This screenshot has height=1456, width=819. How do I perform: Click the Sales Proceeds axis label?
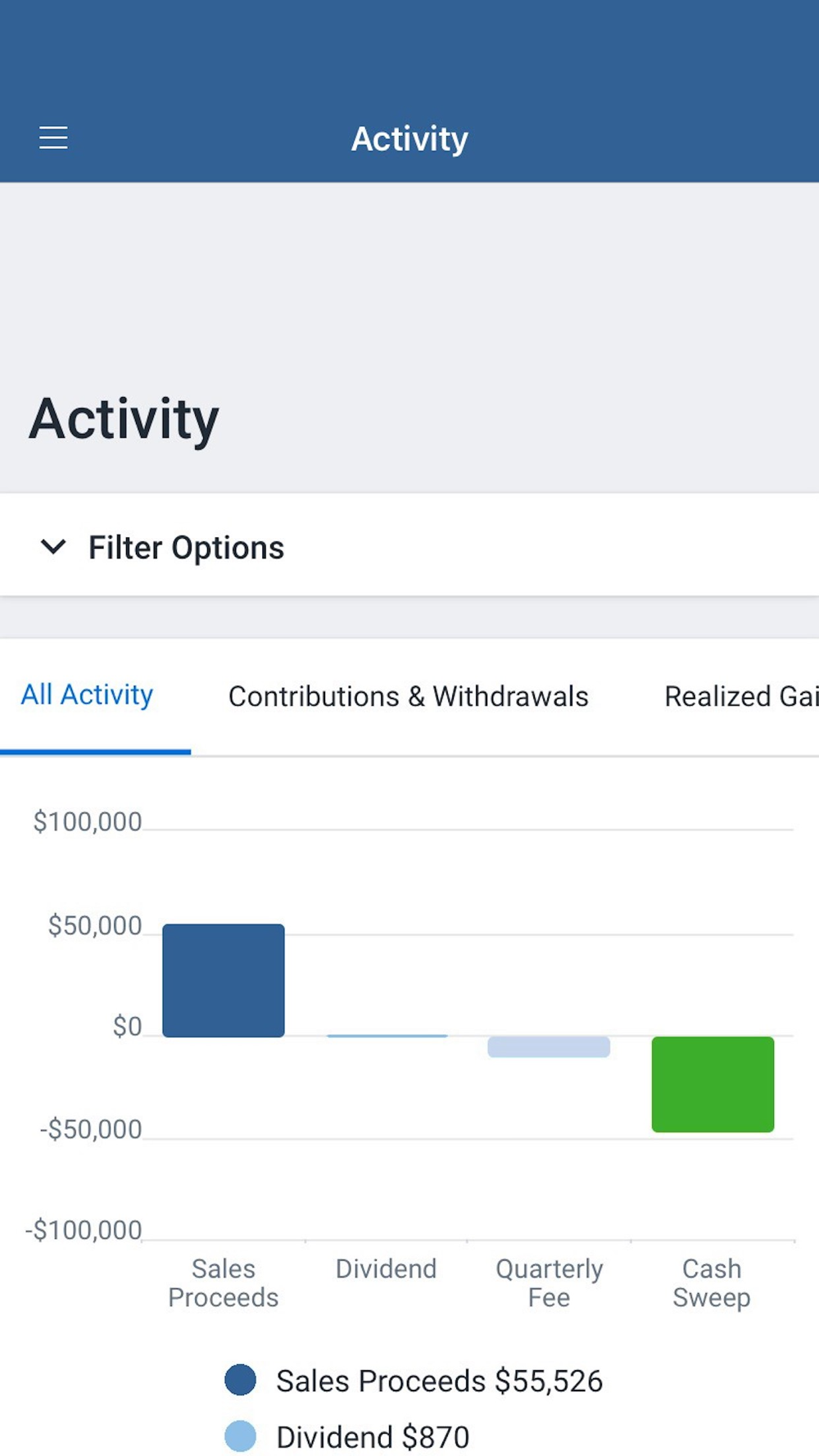point(223,1283)
